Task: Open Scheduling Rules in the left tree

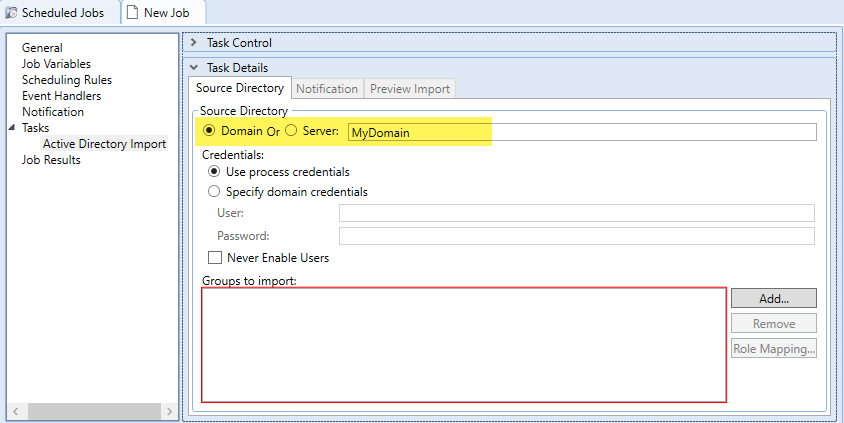Action: tap(67, 80)
